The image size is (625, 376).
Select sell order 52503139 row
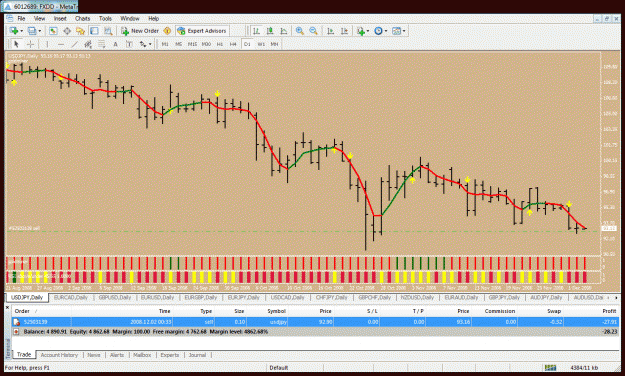click(x=315, y=322)
